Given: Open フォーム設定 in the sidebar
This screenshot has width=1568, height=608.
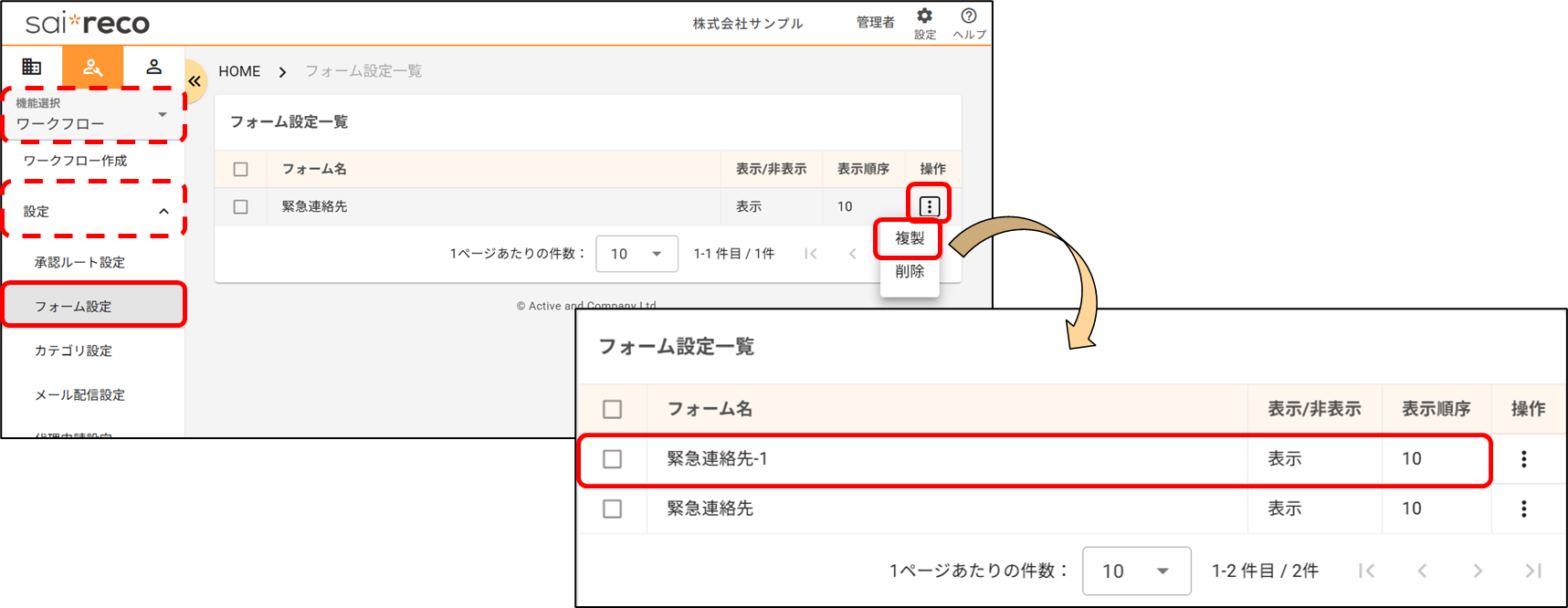Looking at the screenshot, I should click(x=73, y=307).
